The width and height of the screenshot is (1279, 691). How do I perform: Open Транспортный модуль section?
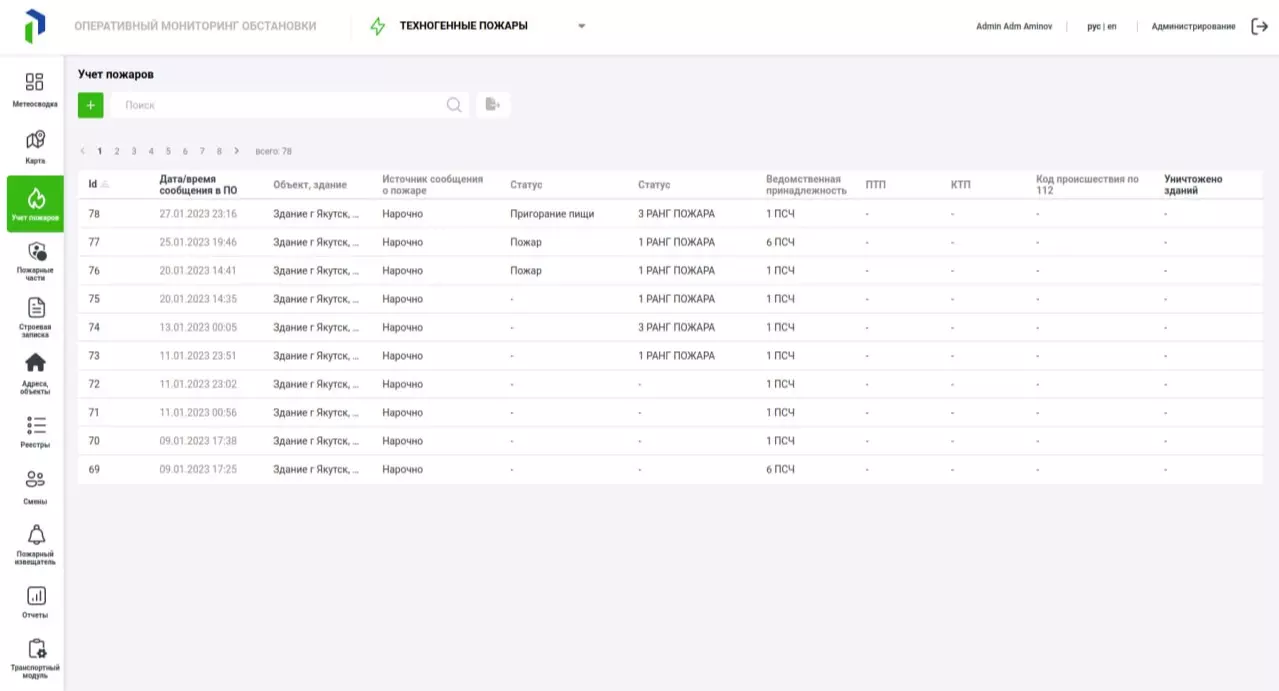[35, 658]
